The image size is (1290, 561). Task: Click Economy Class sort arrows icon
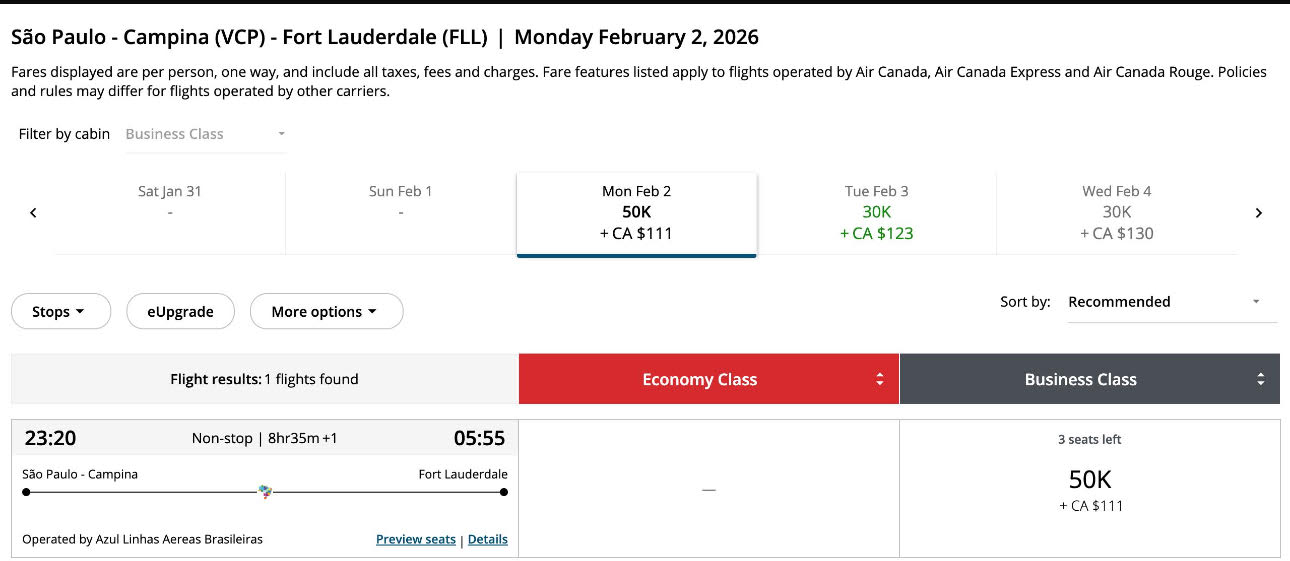(x=880, y=379)
